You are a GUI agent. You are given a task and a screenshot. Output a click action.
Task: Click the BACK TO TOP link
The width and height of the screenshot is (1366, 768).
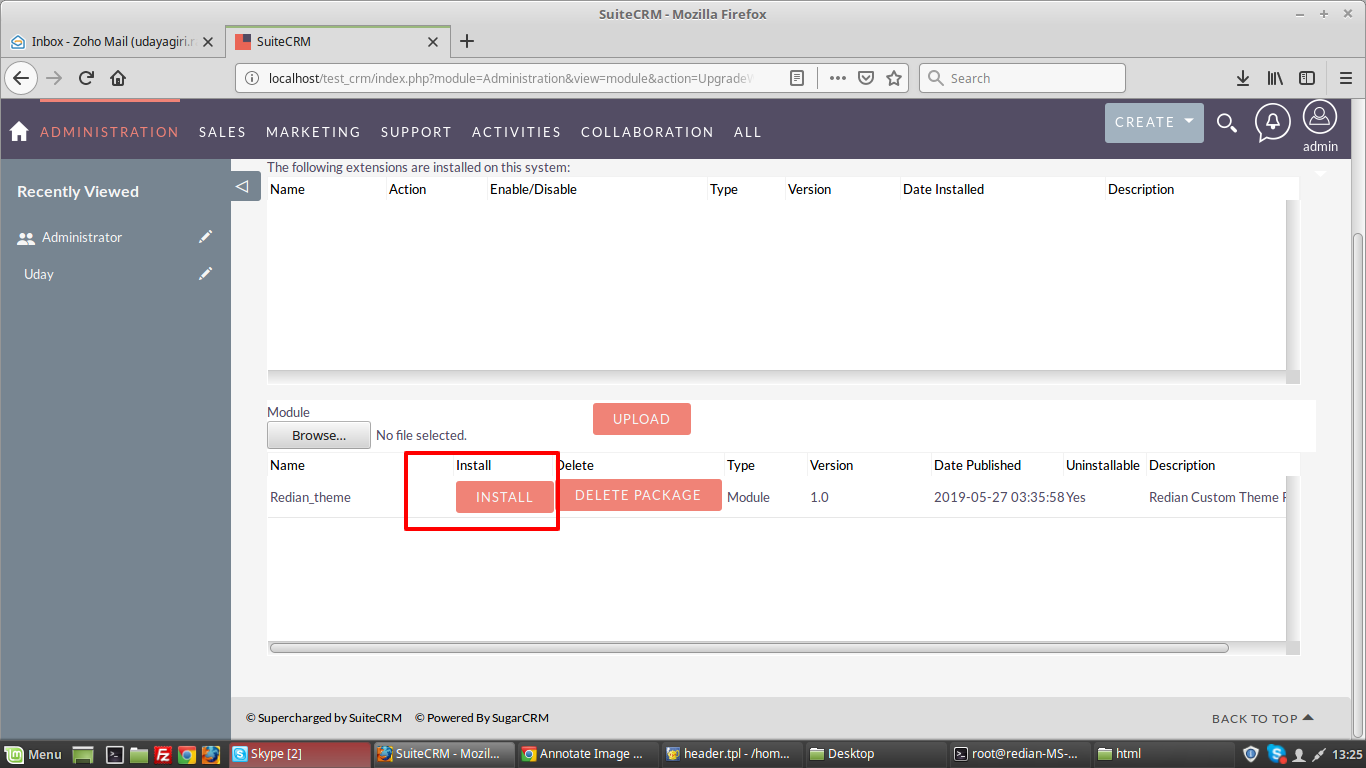click(x=1263, y=718)
